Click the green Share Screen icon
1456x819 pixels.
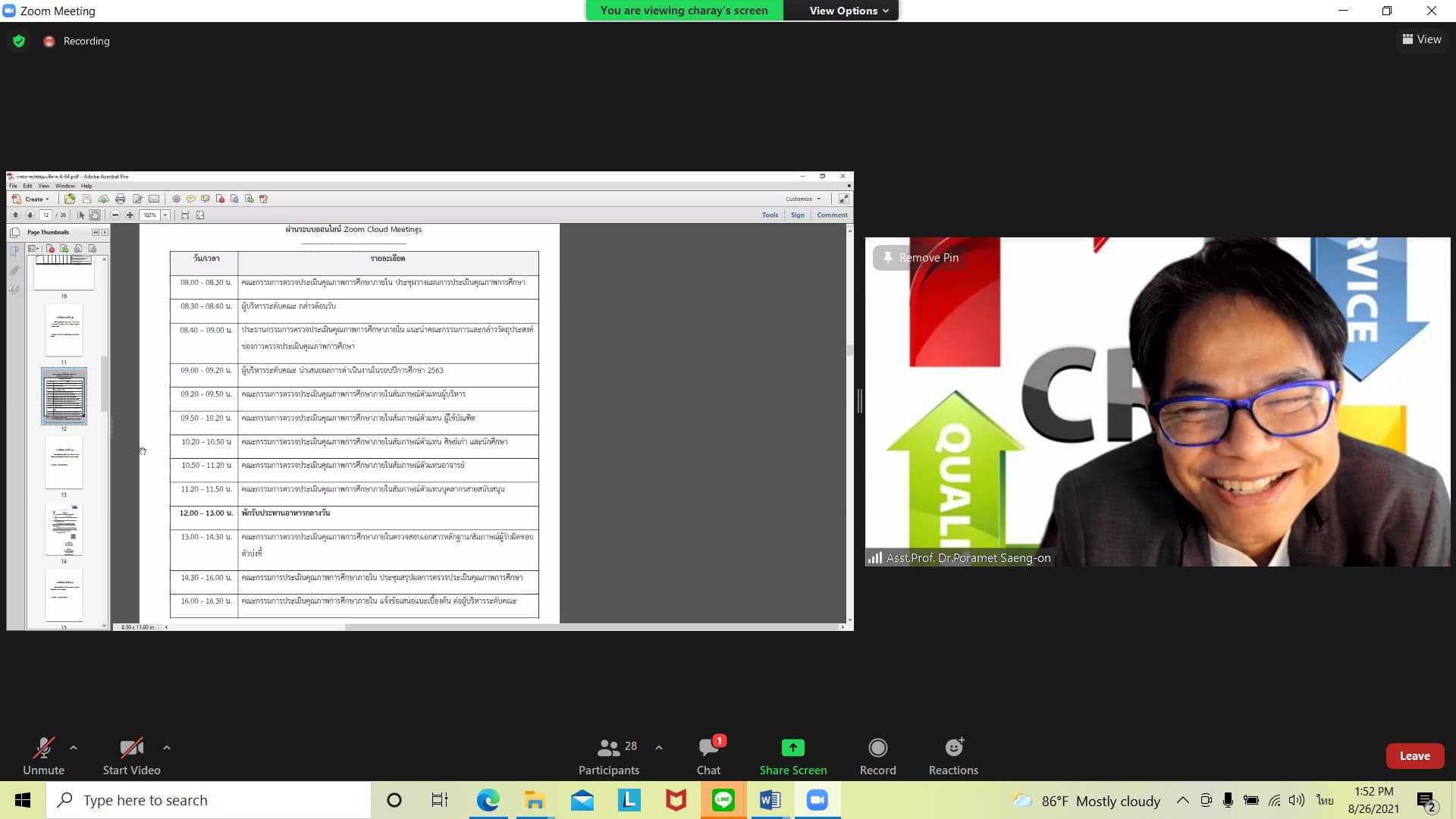[792, 748]
